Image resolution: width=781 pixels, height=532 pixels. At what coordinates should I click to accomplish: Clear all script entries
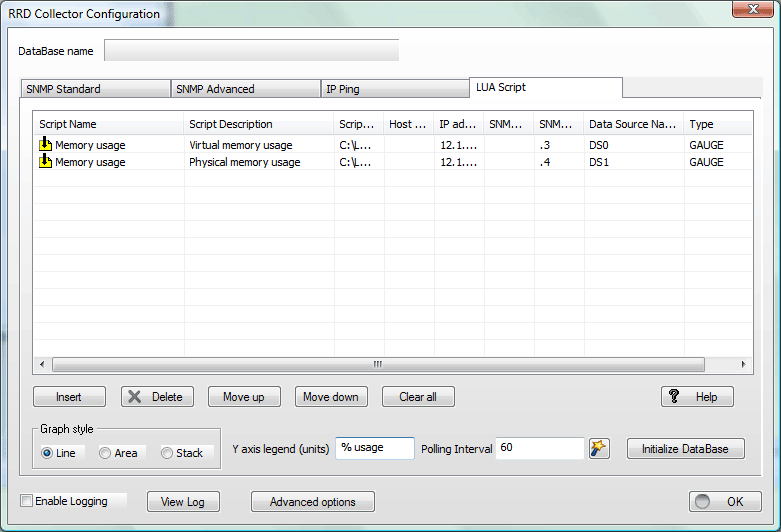click(x=418, y=397)
